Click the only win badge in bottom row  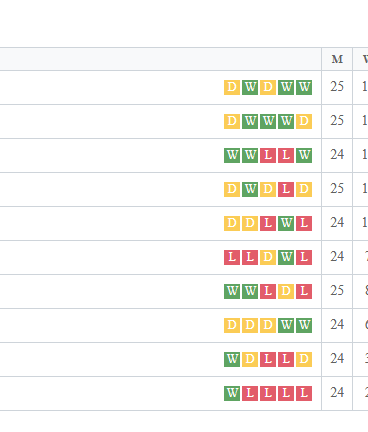click(232, 393)
